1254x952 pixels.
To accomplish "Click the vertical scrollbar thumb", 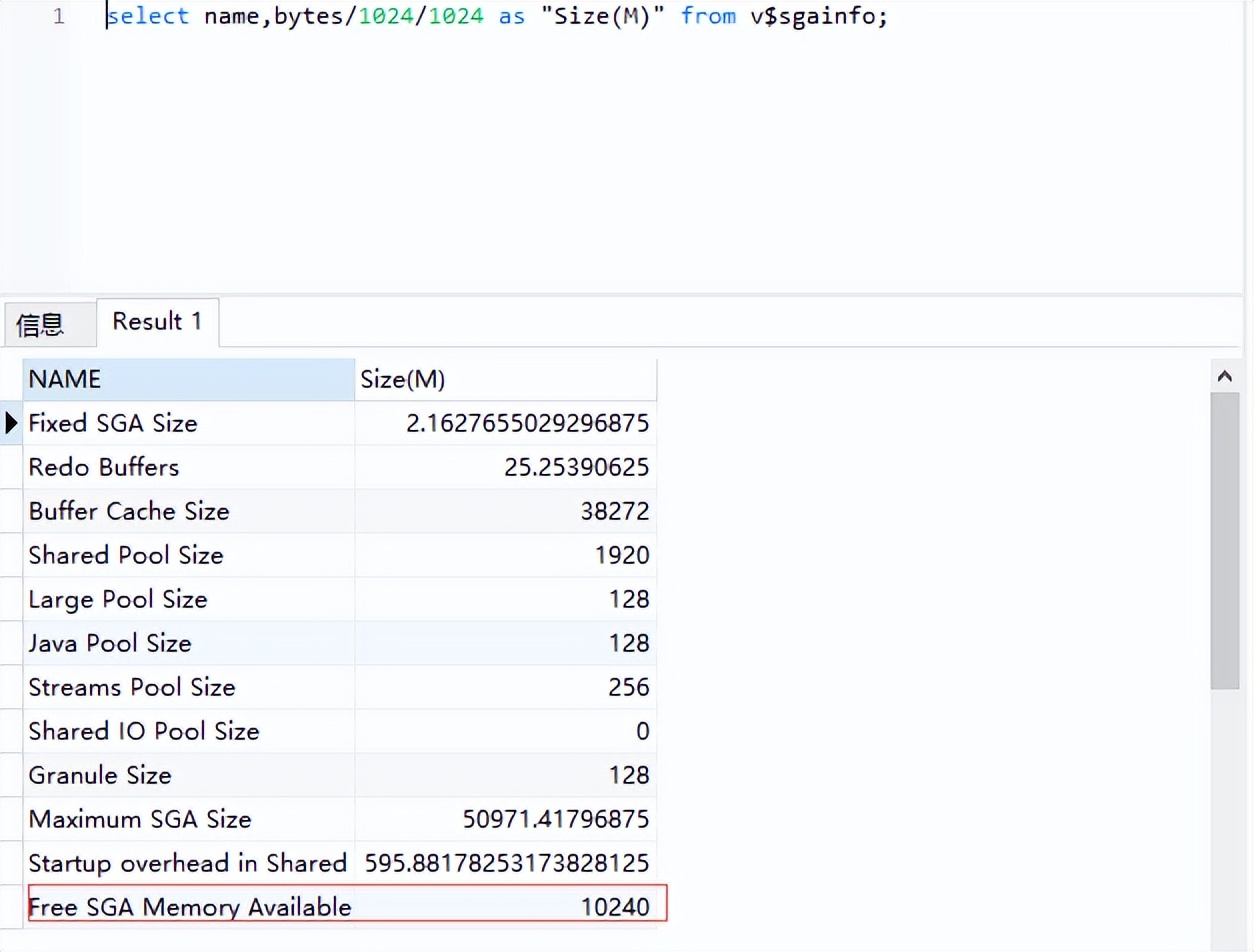I will coord(1225,540).
